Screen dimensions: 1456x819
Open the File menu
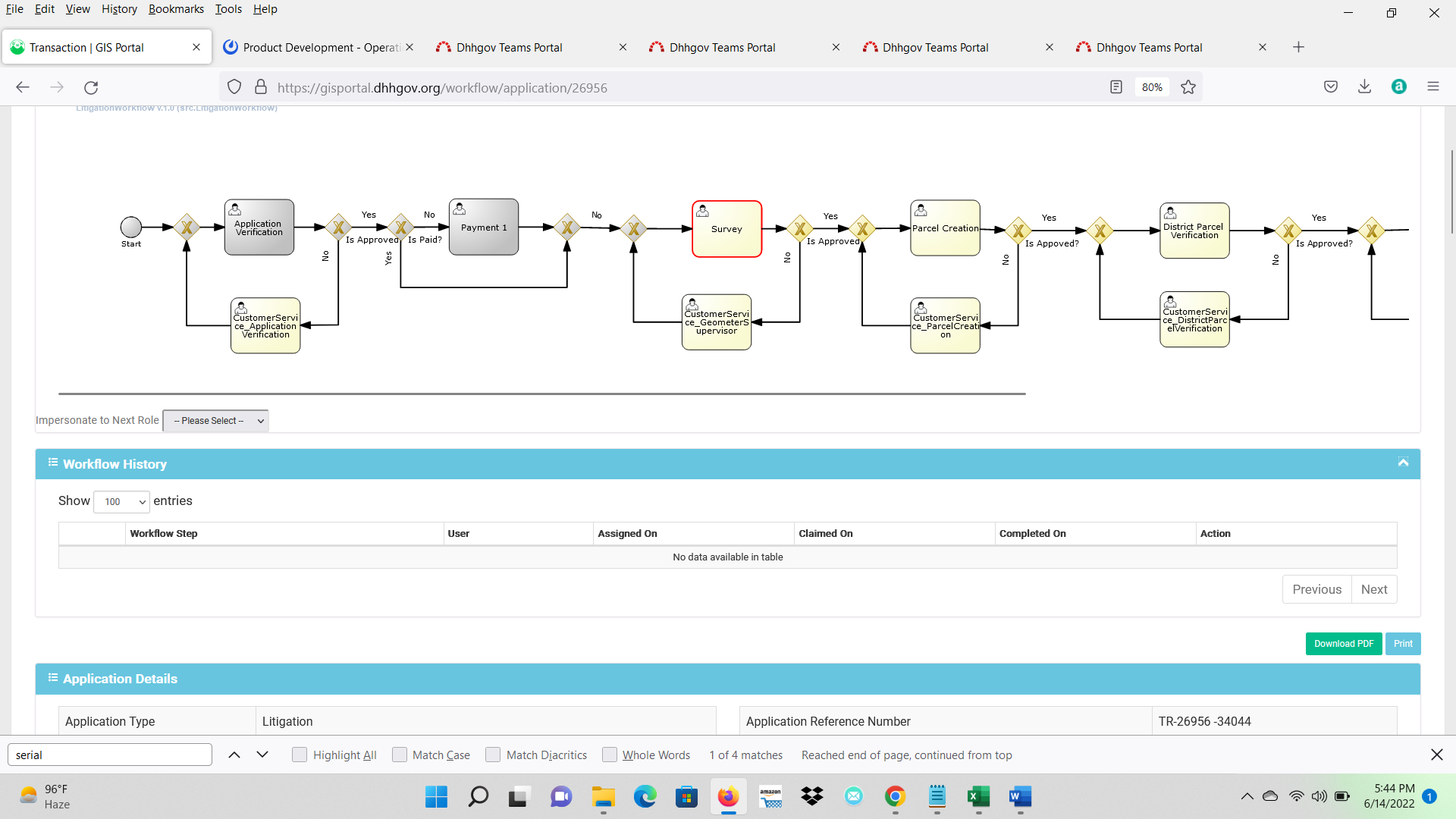14,9
